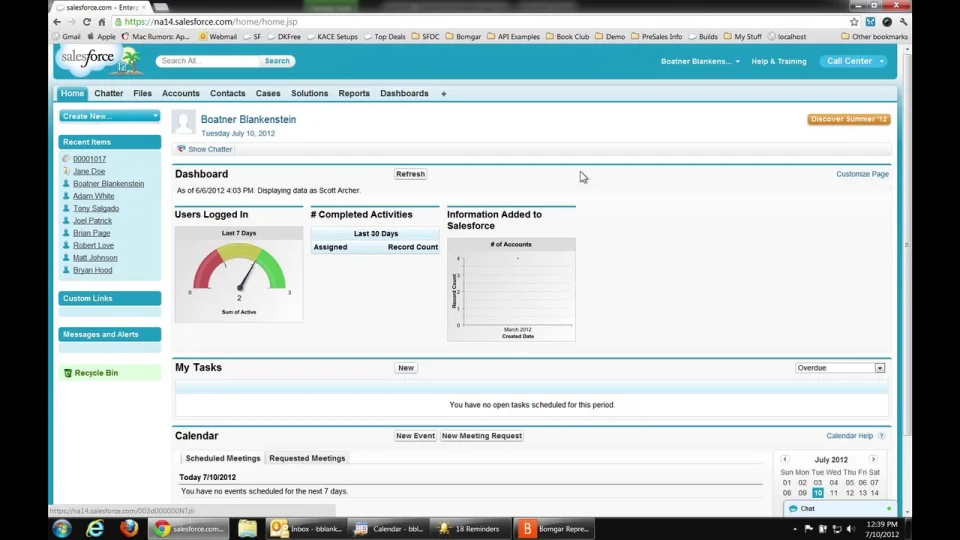
Task: Open the Home tab
Action: pos(72,94)
